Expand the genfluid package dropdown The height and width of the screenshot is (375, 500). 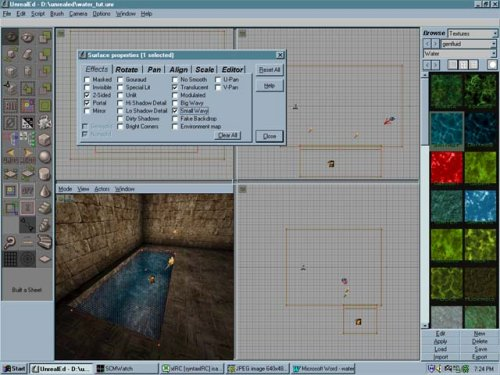click(x=469, y=44)
